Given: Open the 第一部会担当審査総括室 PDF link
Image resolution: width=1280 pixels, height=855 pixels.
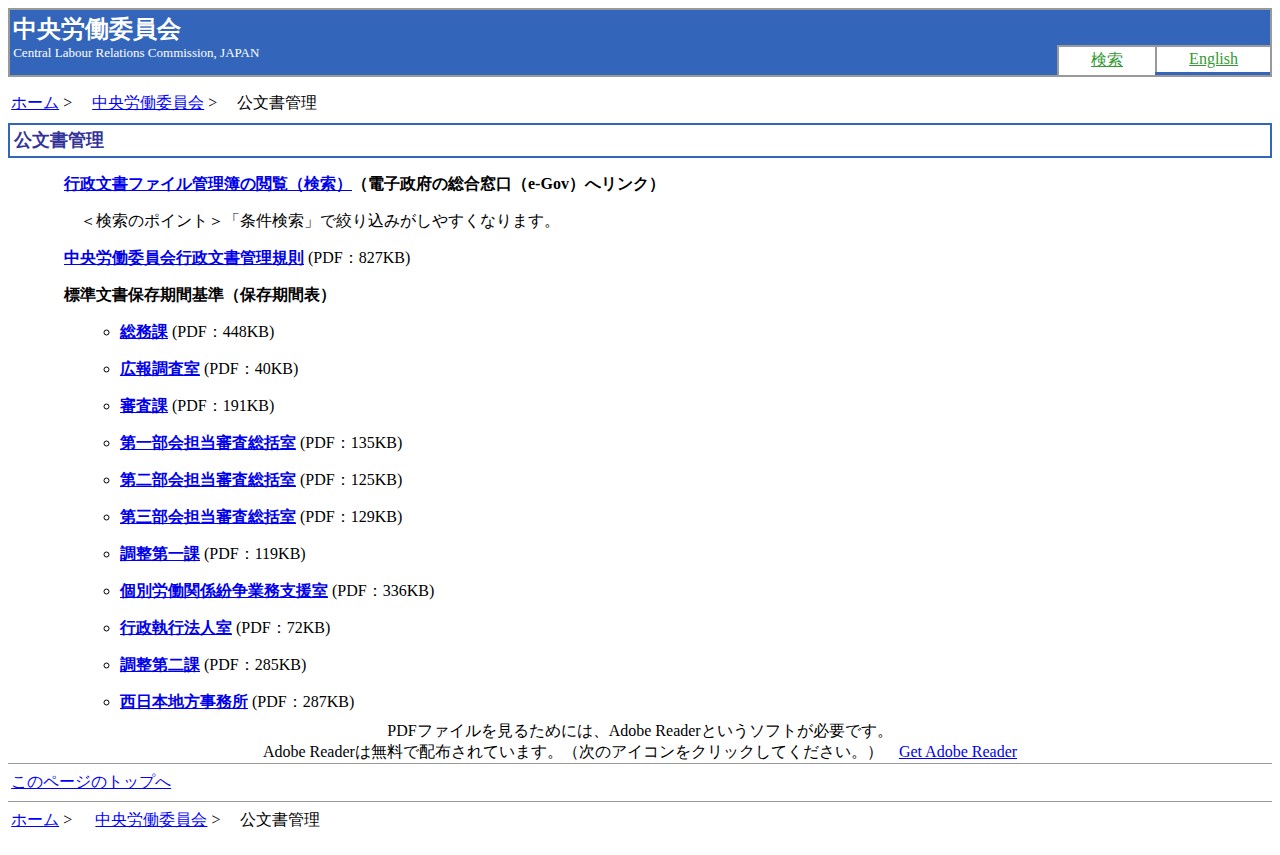Looking at the screenshot, I should point(207,442).
